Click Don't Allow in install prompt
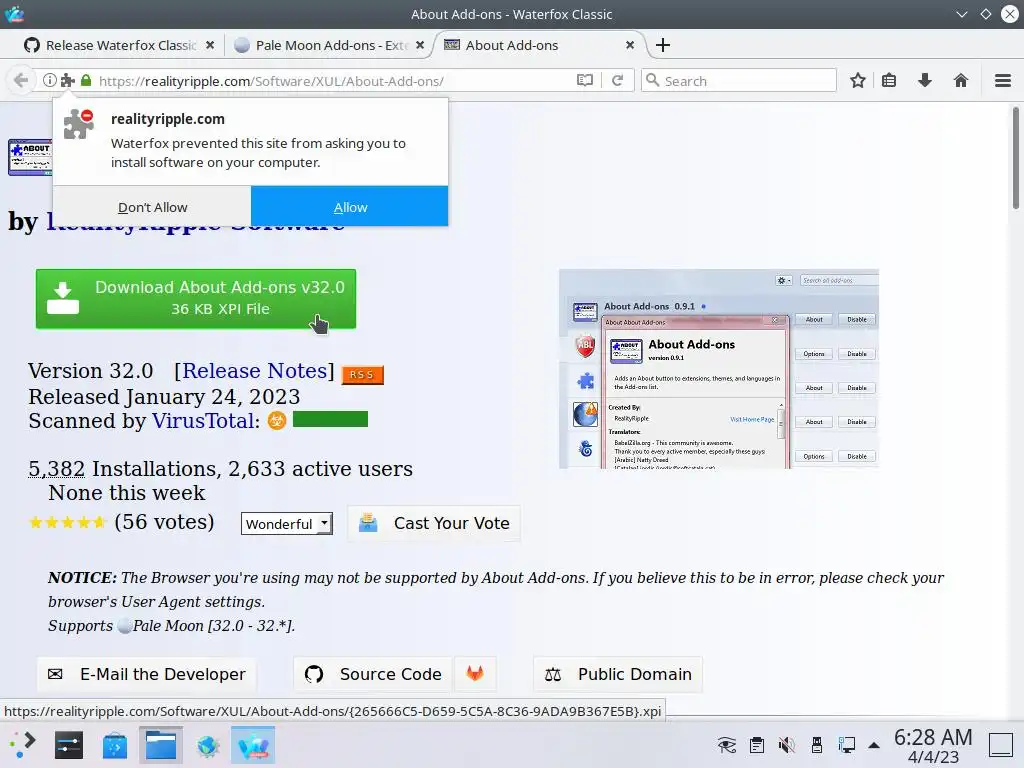1024x768 pixels. pos(152,207)
